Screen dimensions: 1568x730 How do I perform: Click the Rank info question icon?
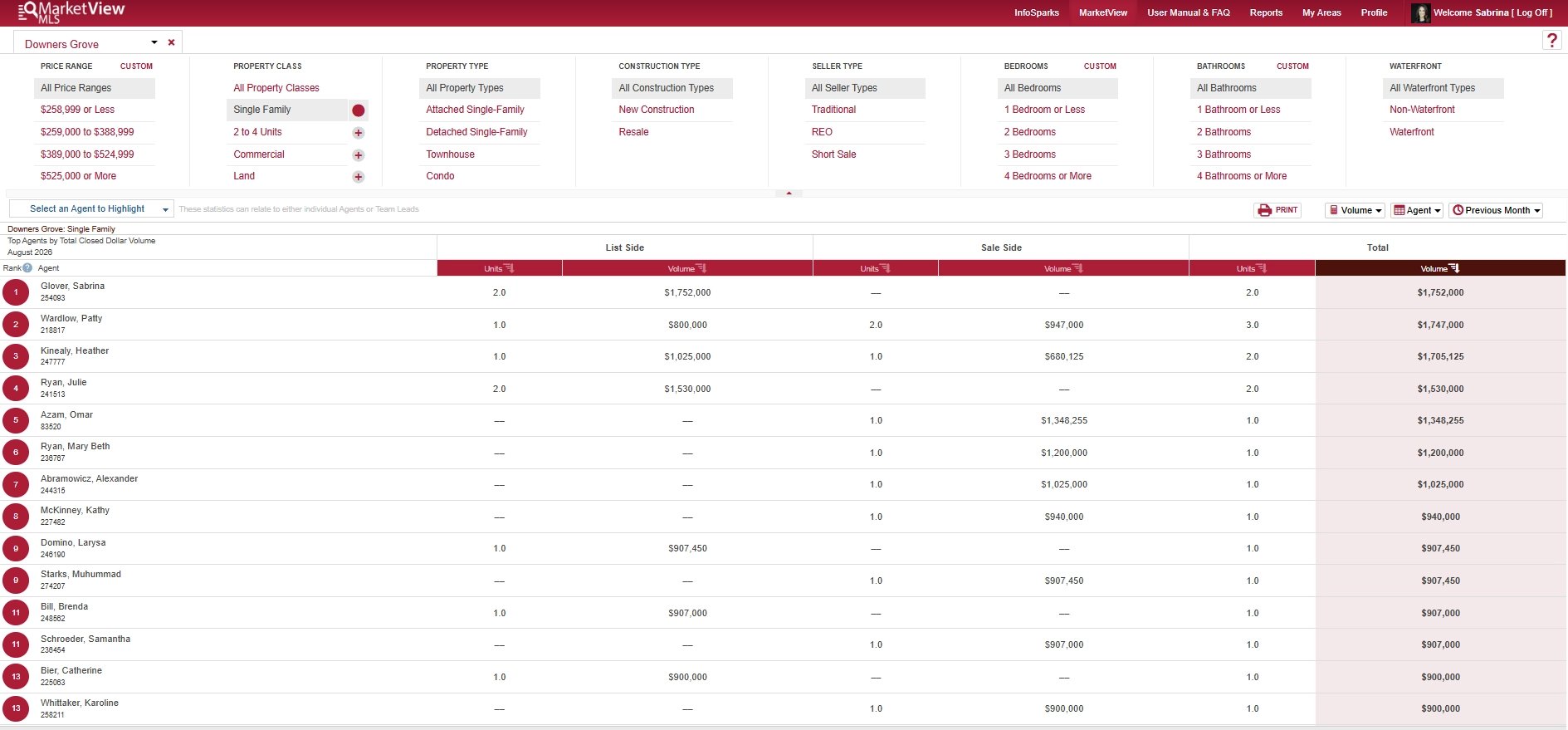pyautogui.click(x=27, y=268)
